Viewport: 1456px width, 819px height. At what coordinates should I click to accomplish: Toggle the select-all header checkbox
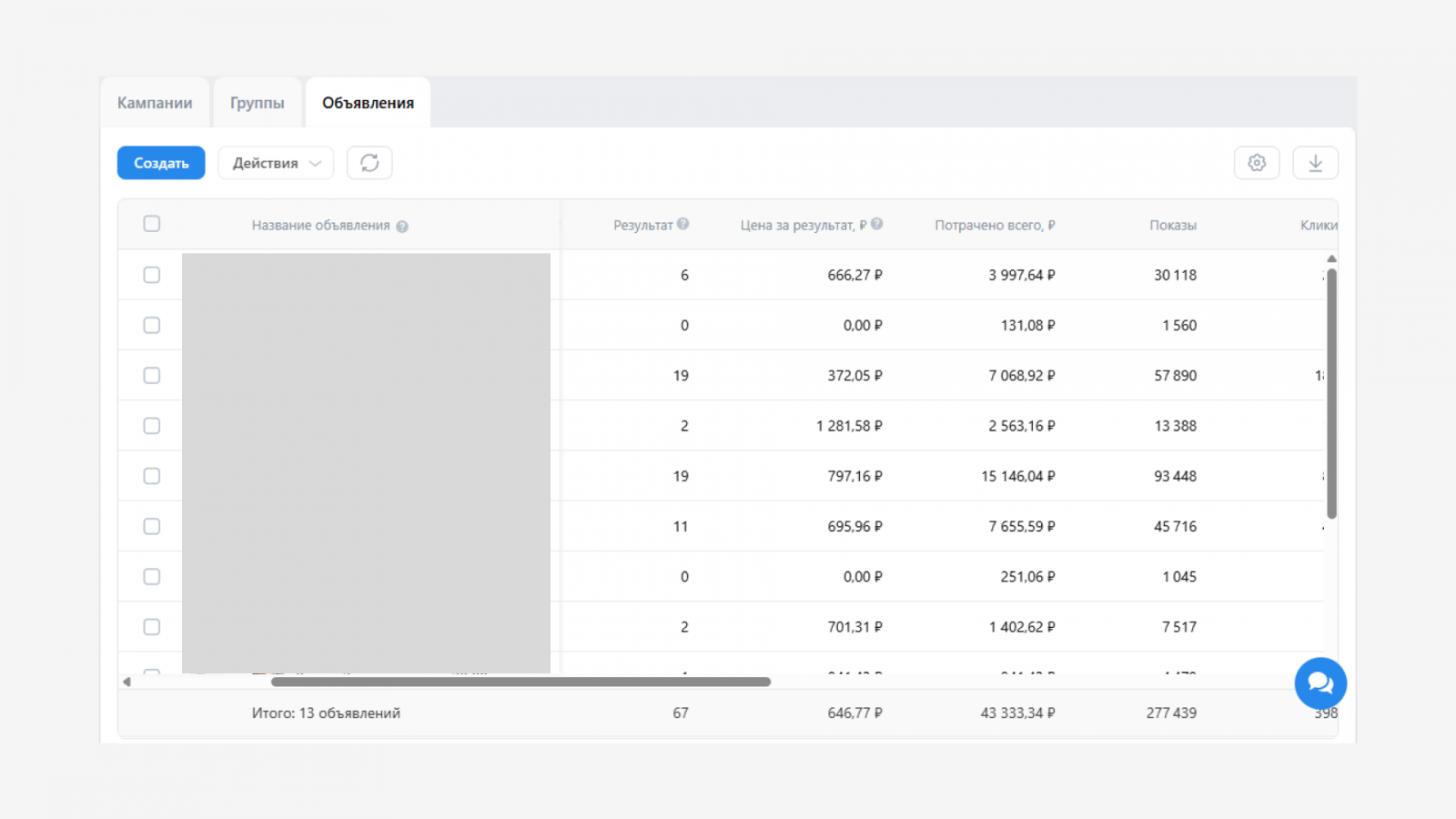pos(152,224)
